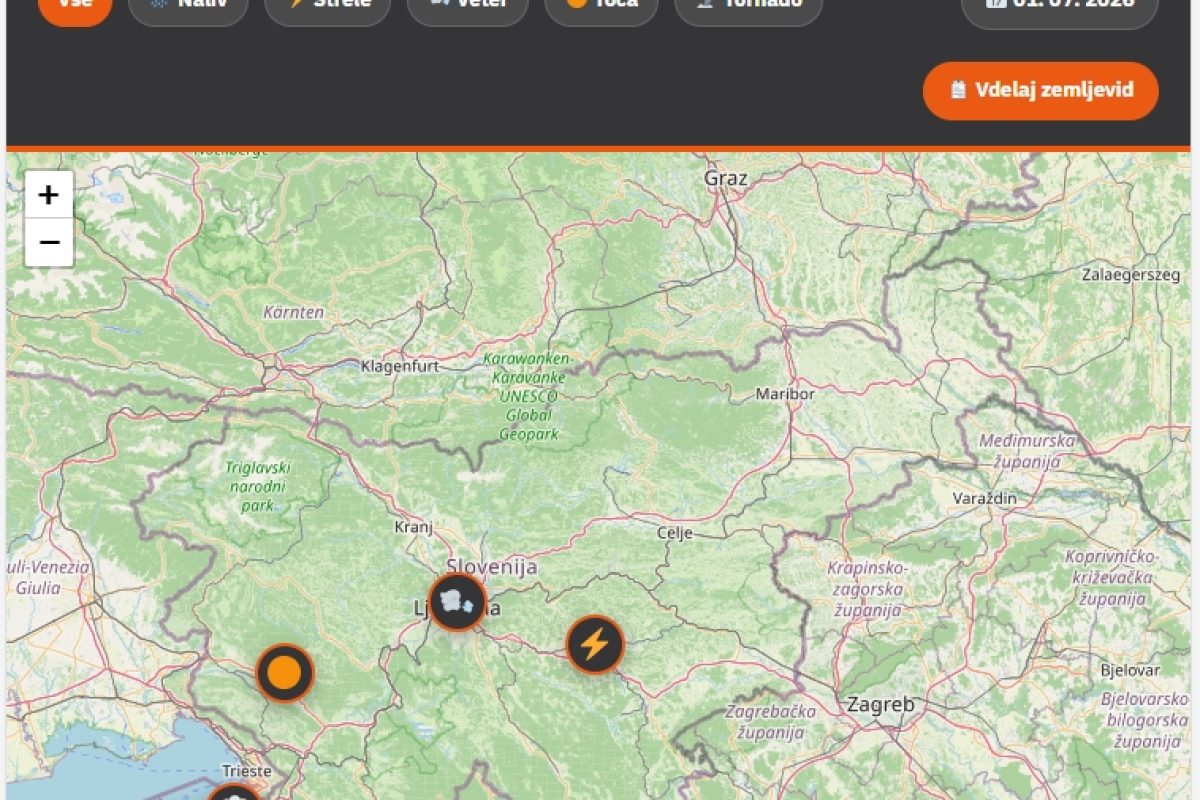Zoom in the map with plus button
1200x800 pixels.
pyautogui.click(x=49, y=195)
